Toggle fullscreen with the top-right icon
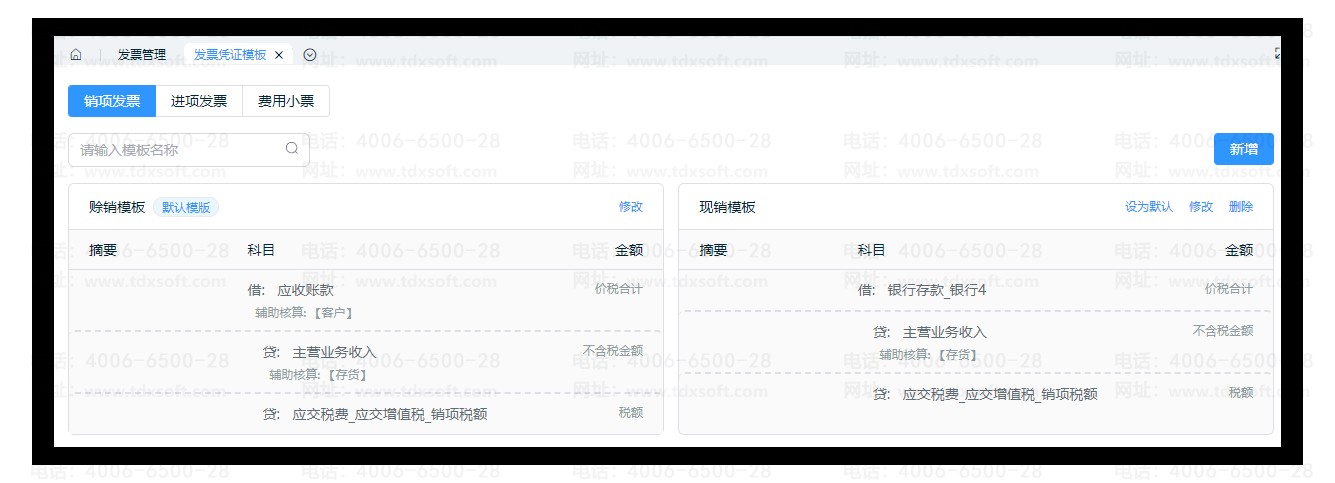The image size is (1335, 483). [x=1277, y=54]
